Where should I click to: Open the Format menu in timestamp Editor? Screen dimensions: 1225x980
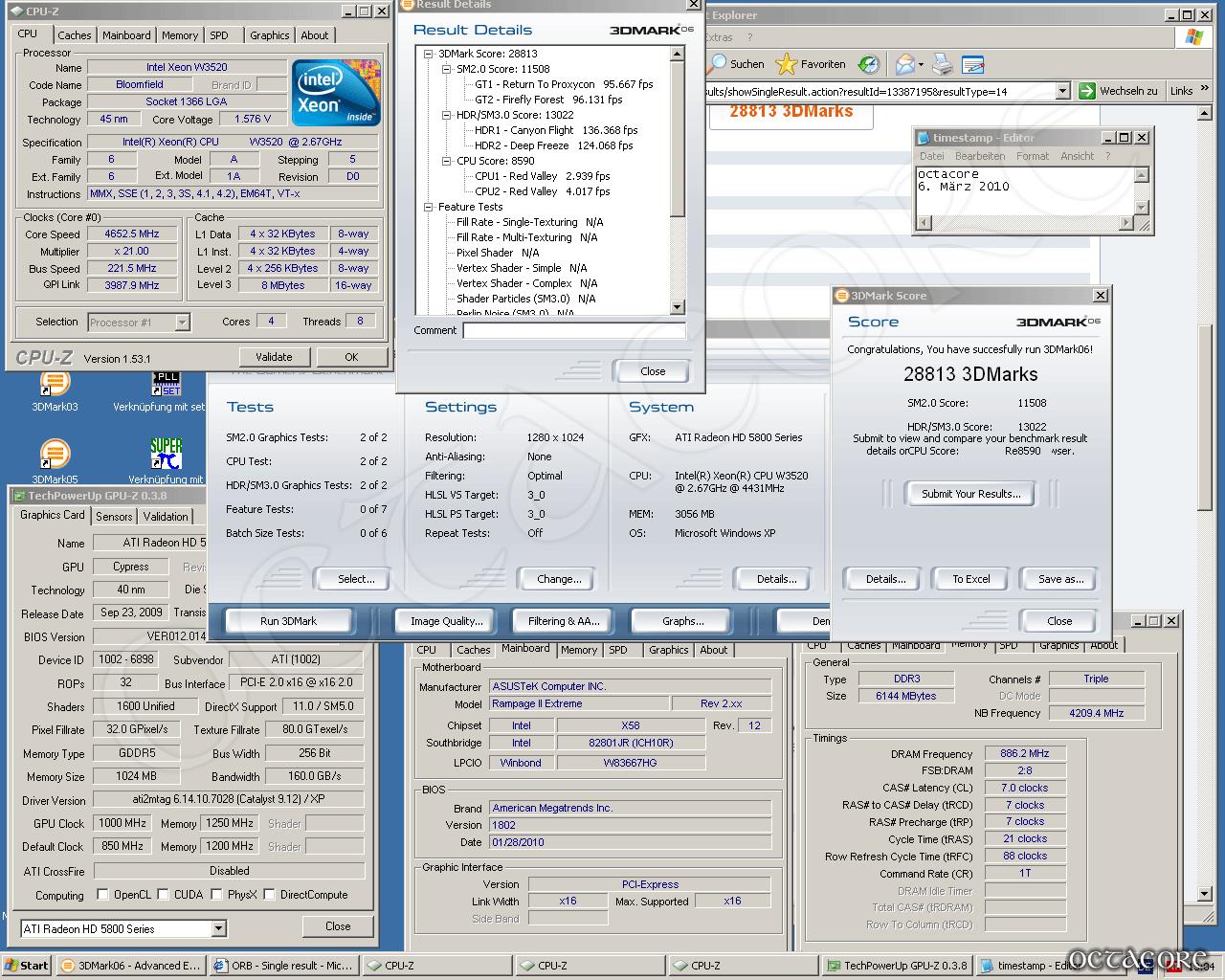[1033, 156]
